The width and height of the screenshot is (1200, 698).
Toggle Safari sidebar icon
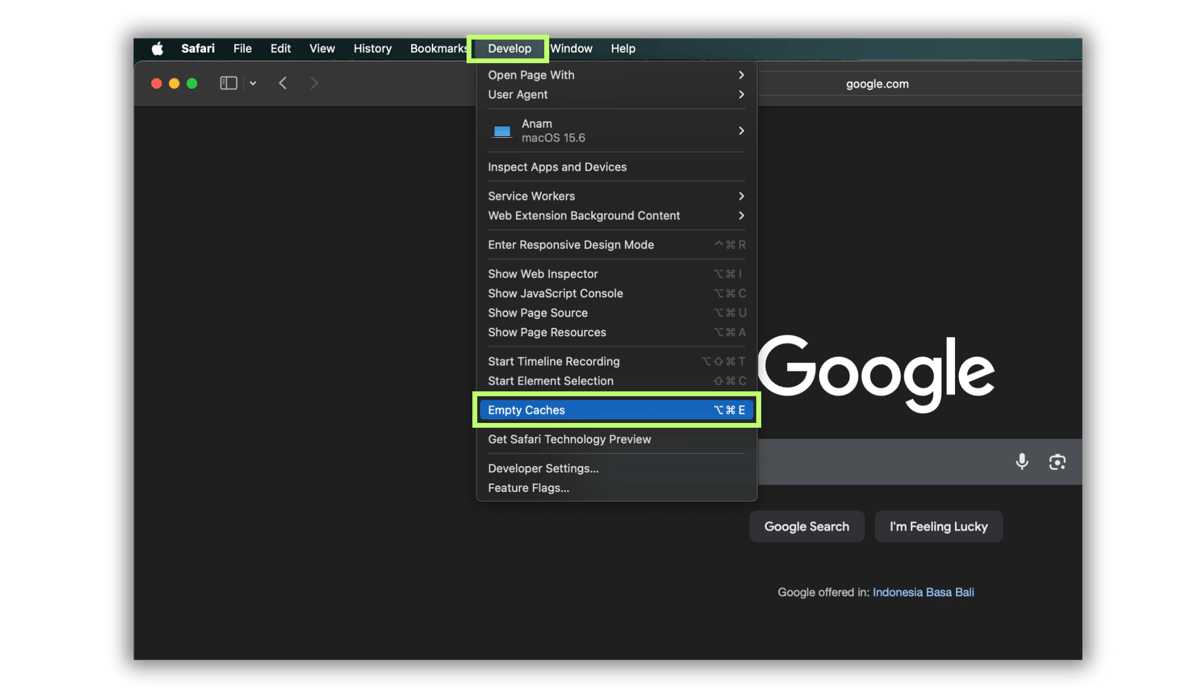(x=228, y=83)
